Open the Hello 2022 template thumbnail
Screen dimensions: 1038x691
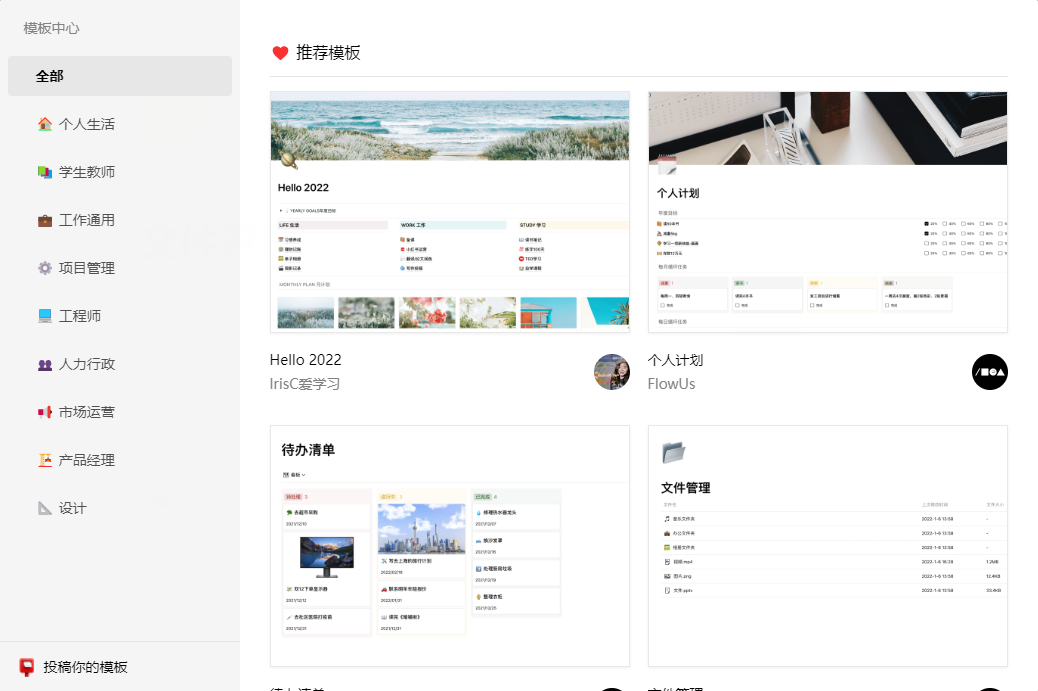point(449,209)
